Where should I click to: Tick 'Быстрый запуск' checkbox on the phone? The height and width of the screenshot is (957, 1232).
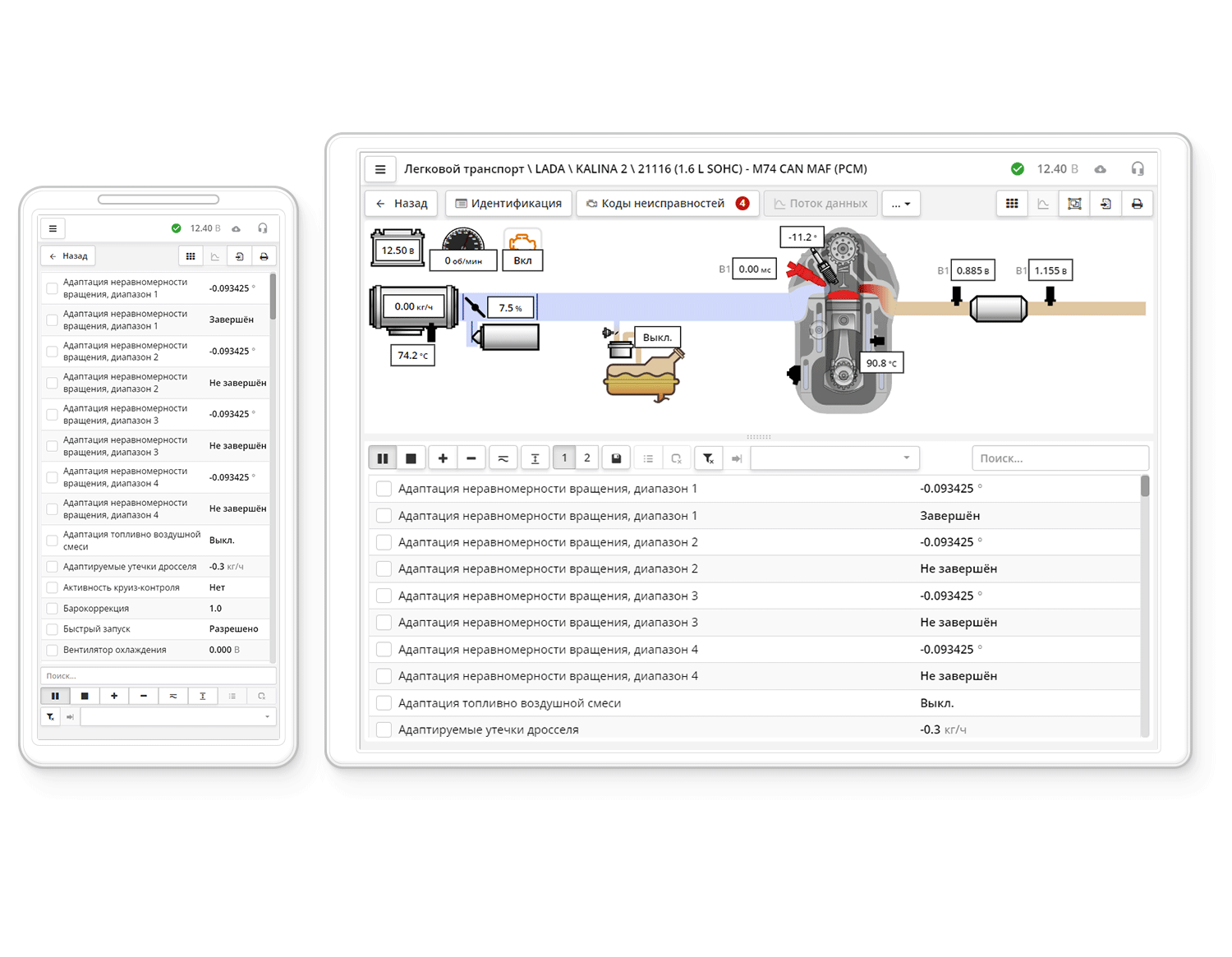click(53, 629)
